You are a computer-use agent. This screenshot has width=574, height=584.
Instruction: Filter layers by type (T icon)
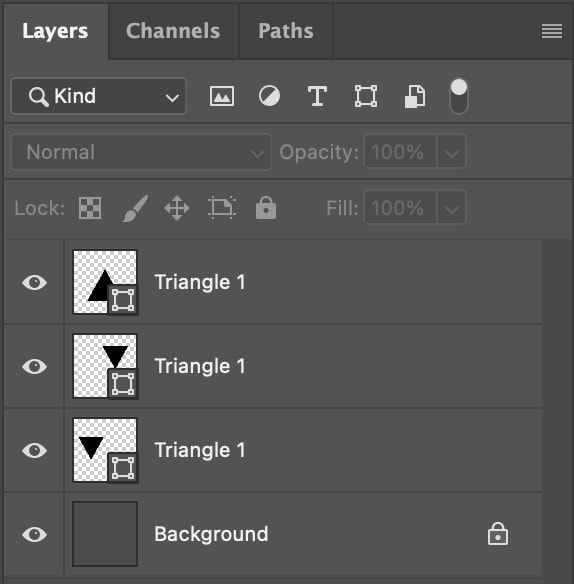coord(317,96)
